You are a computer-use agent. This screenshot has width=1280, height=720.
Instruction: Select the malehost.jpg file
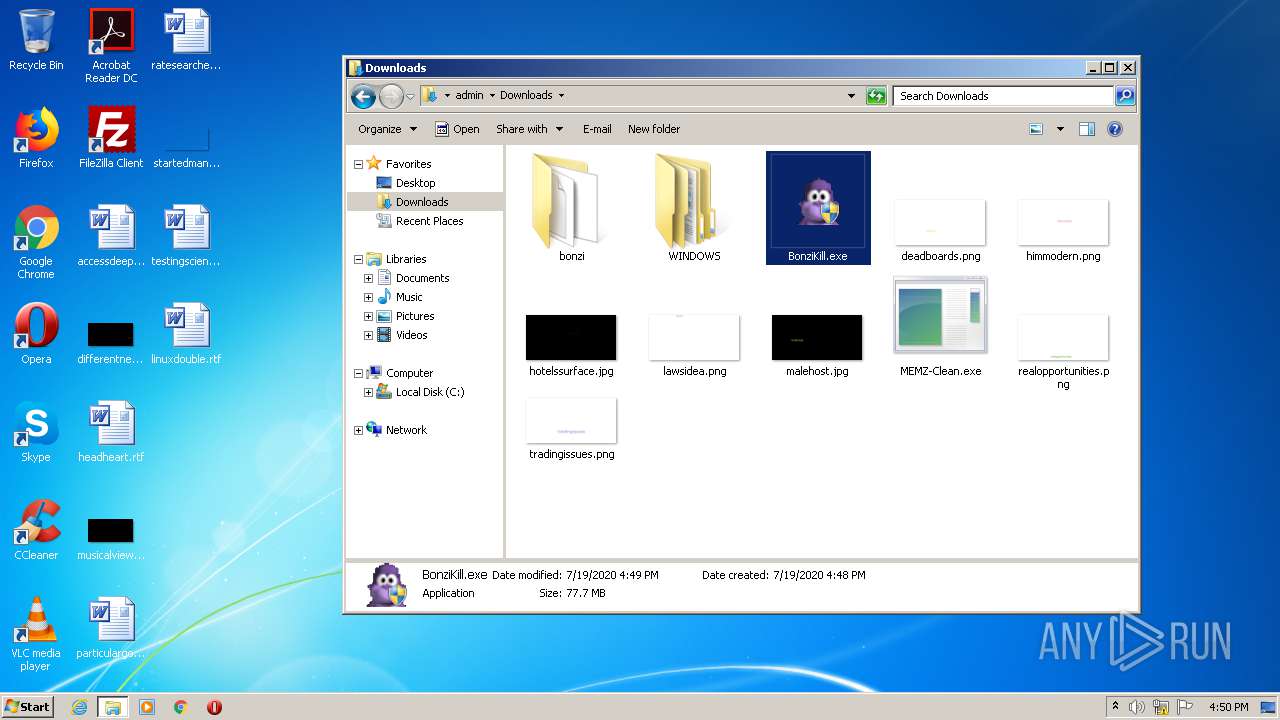click(x=817, y=346)
